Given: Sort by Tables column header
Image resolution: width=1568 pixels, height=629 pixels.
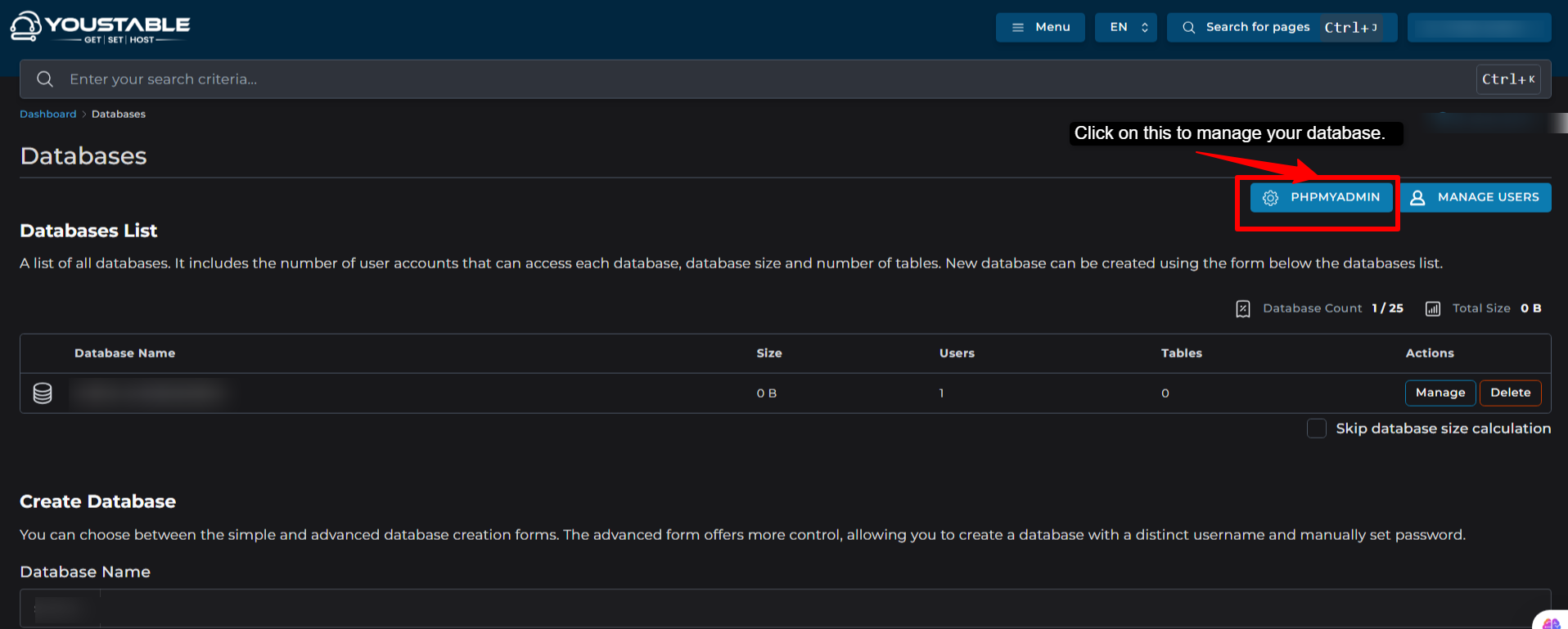Looking at the screenshot, I should (x=1182, y=353).
